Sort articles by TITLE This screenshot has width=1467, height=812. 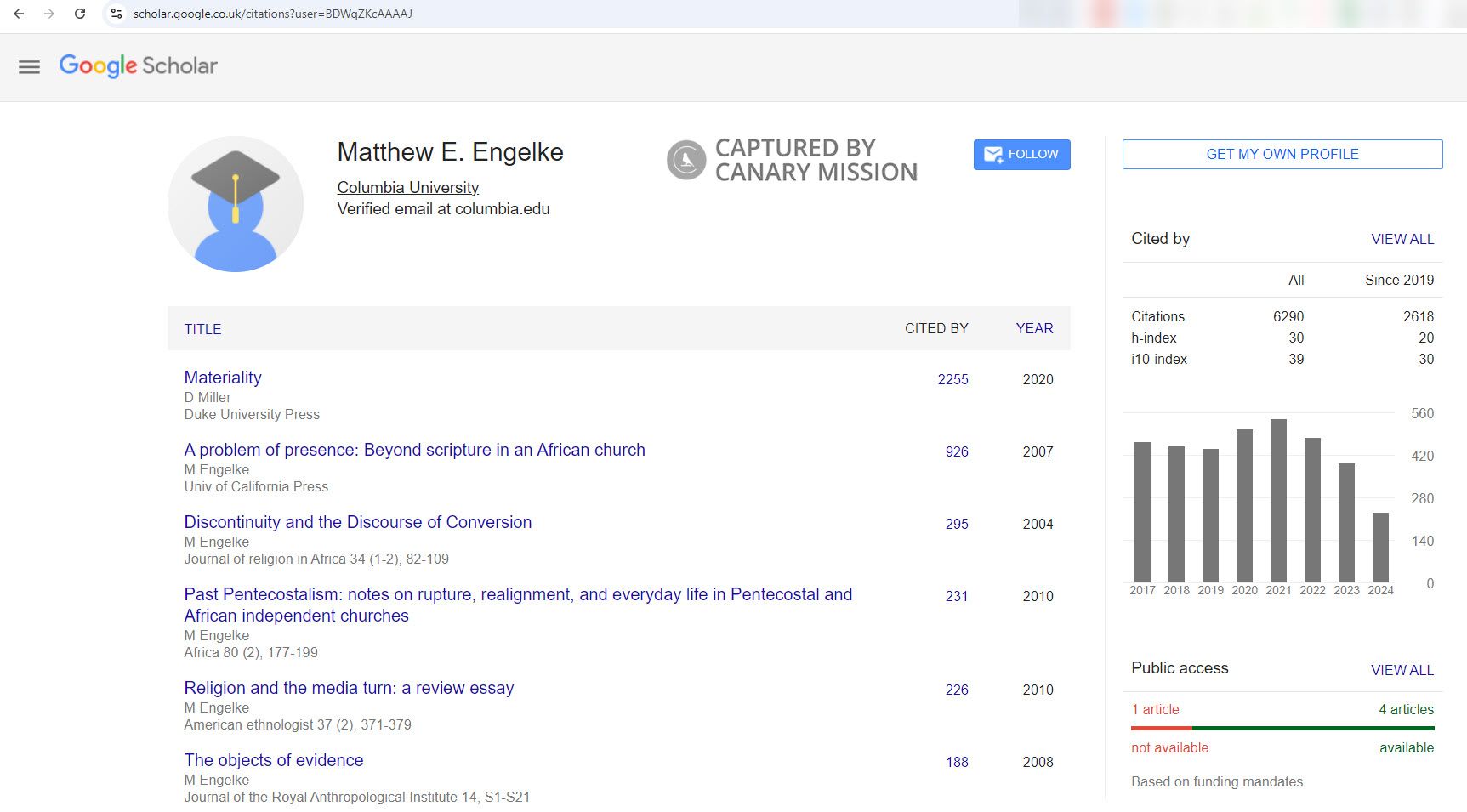pyautogui.click(x=202, y=329)
